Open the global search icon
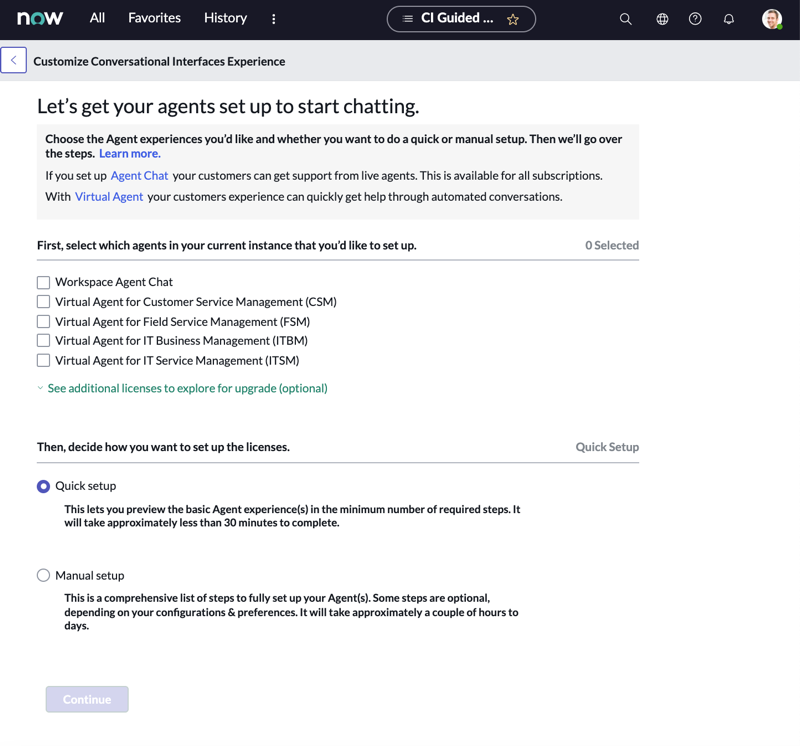 pos(626,19)
